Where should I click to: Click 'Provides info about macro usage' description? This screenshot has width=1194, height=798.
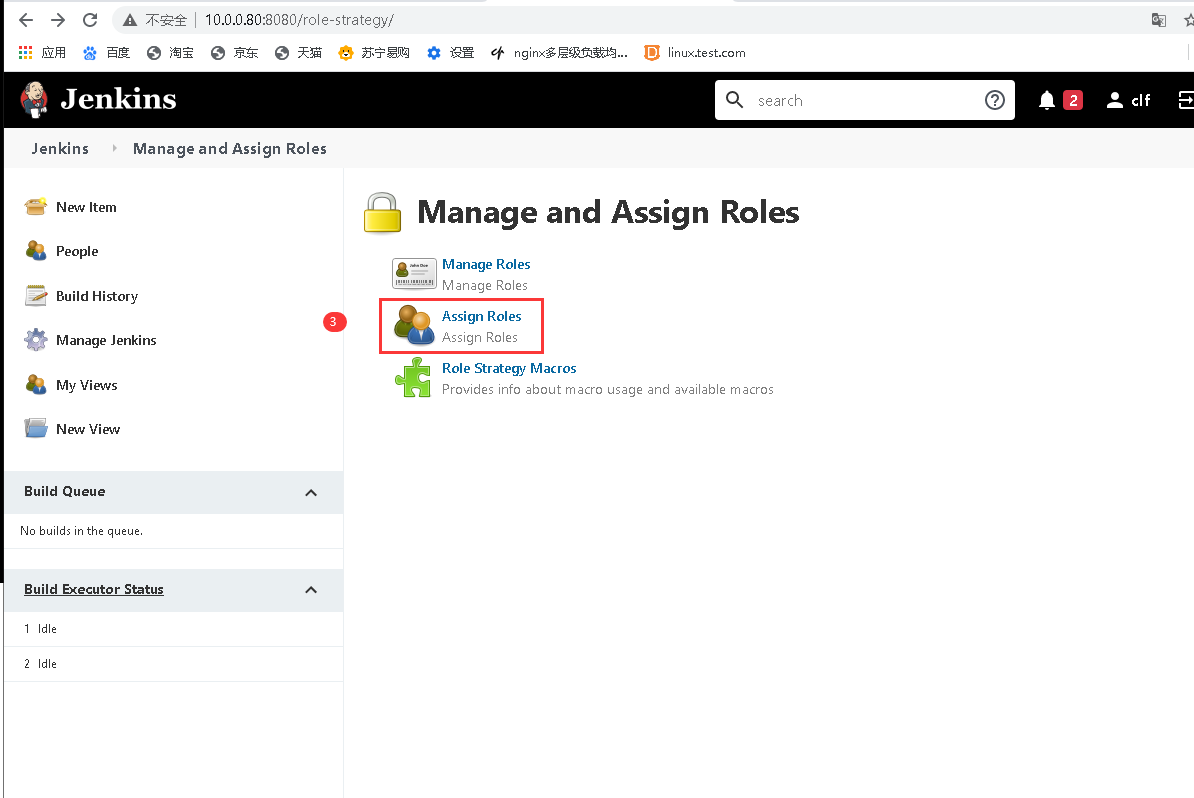[608, 389]
